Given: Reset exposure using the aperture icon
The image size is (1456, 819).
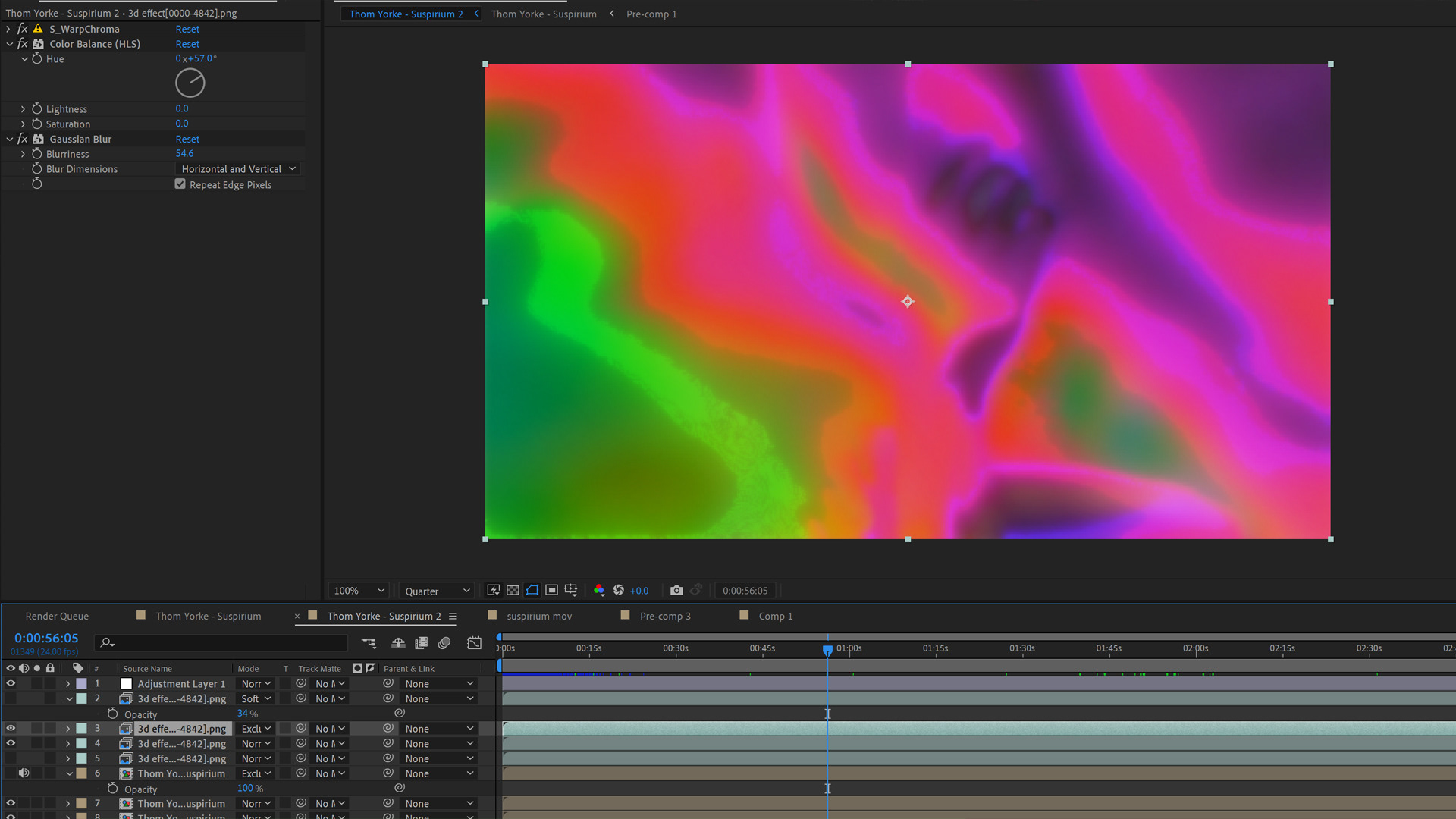Looking at the screenshot, I should pos(619,590).
